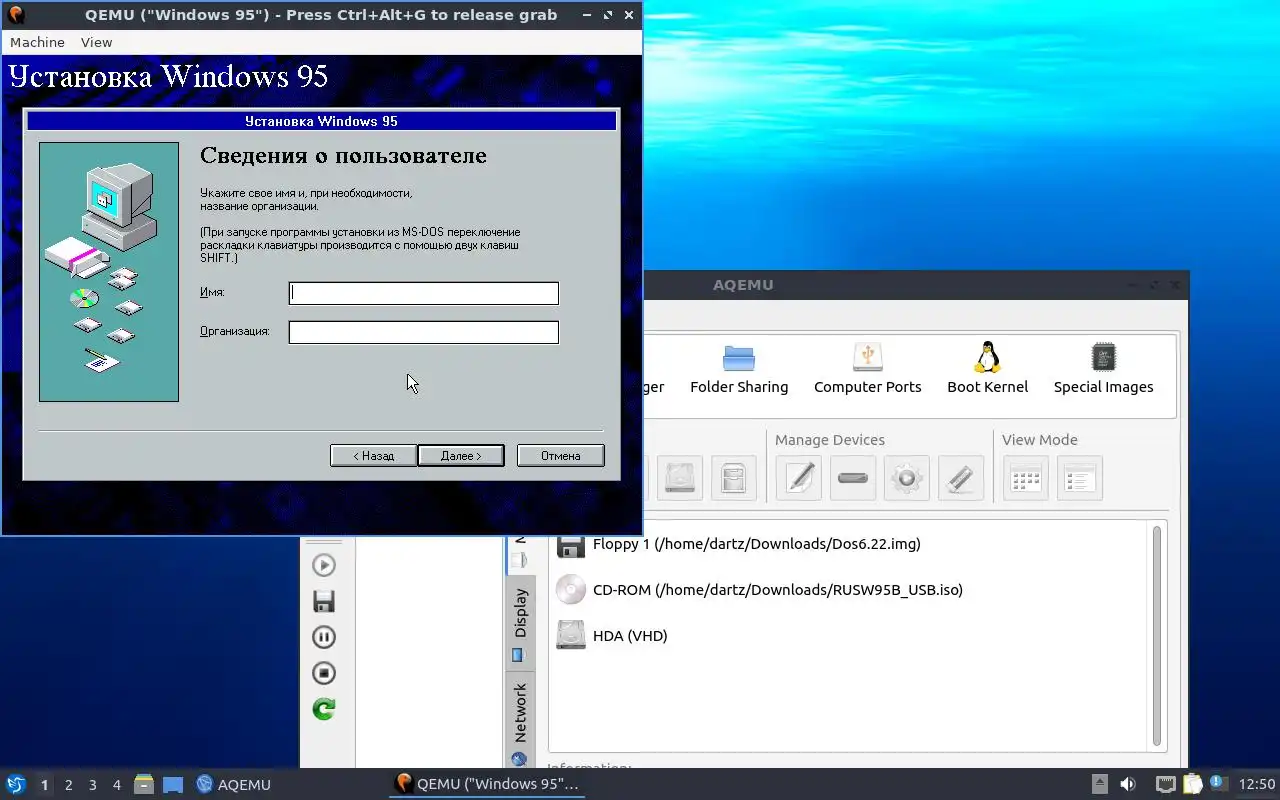Switch to workspace 2
Image resolution: width=1280 pixels, height=800 pixels.
coord(68,785)
